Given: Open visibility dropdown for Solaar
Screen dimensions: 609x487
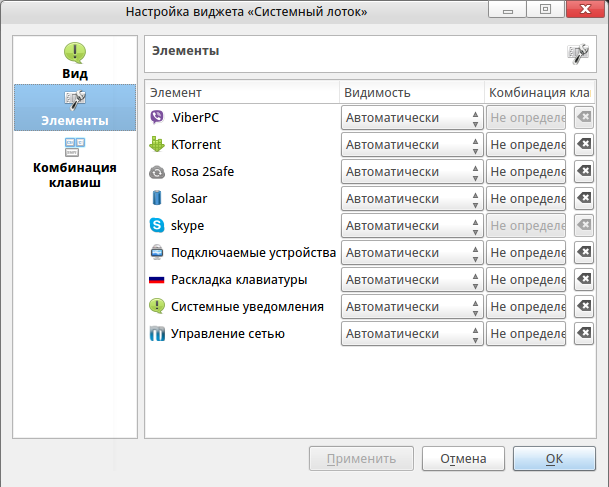Looking at the screenshot, I should pos(412,199).
